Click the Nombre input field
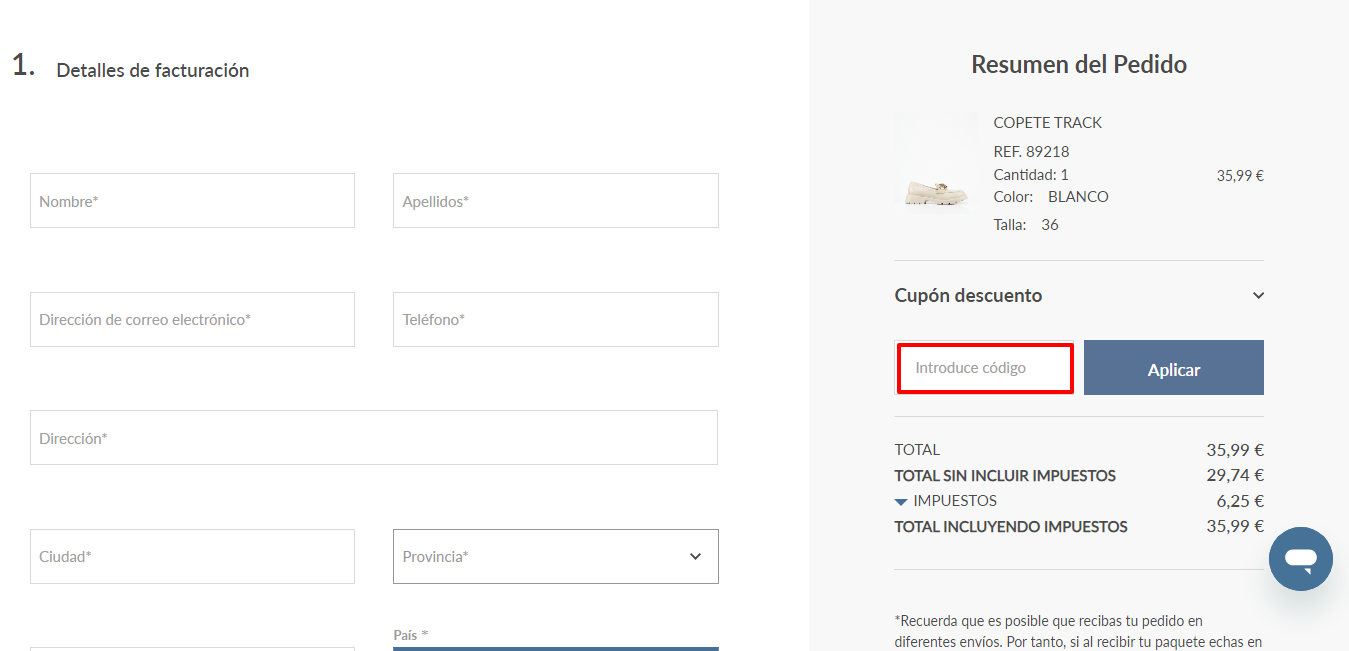This screenshot has height=651, width=1349. tap(192, 201)
